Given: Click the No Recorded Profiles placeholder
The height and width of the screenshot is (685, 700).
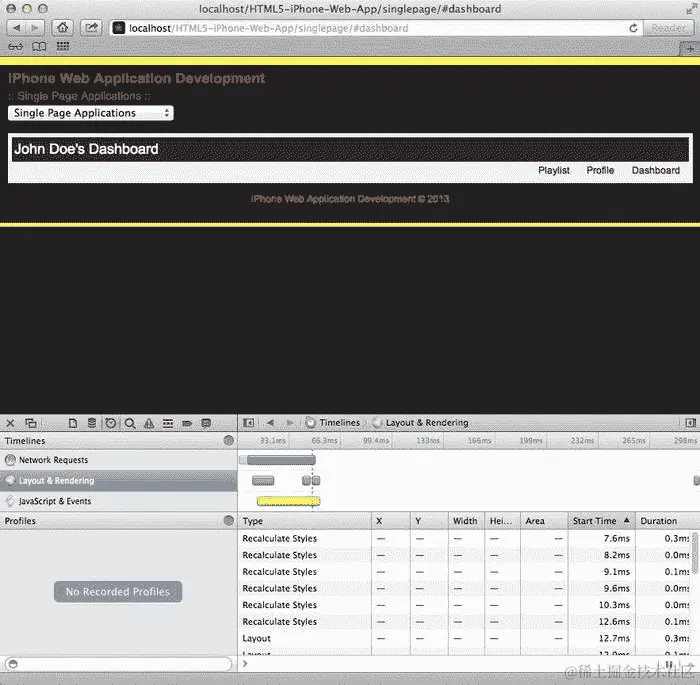Looking at the screenshot, I should pyautogui.click(x=118, y=592).
